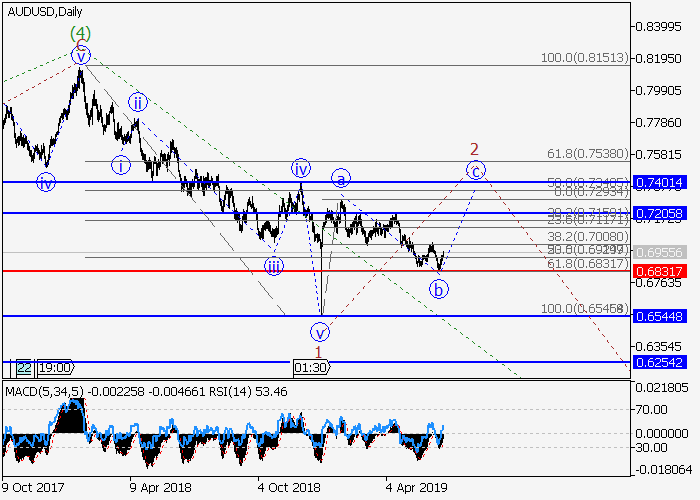Click the circled wave 'i' marker
The image size is (700, 500).
tap(121, 166)
